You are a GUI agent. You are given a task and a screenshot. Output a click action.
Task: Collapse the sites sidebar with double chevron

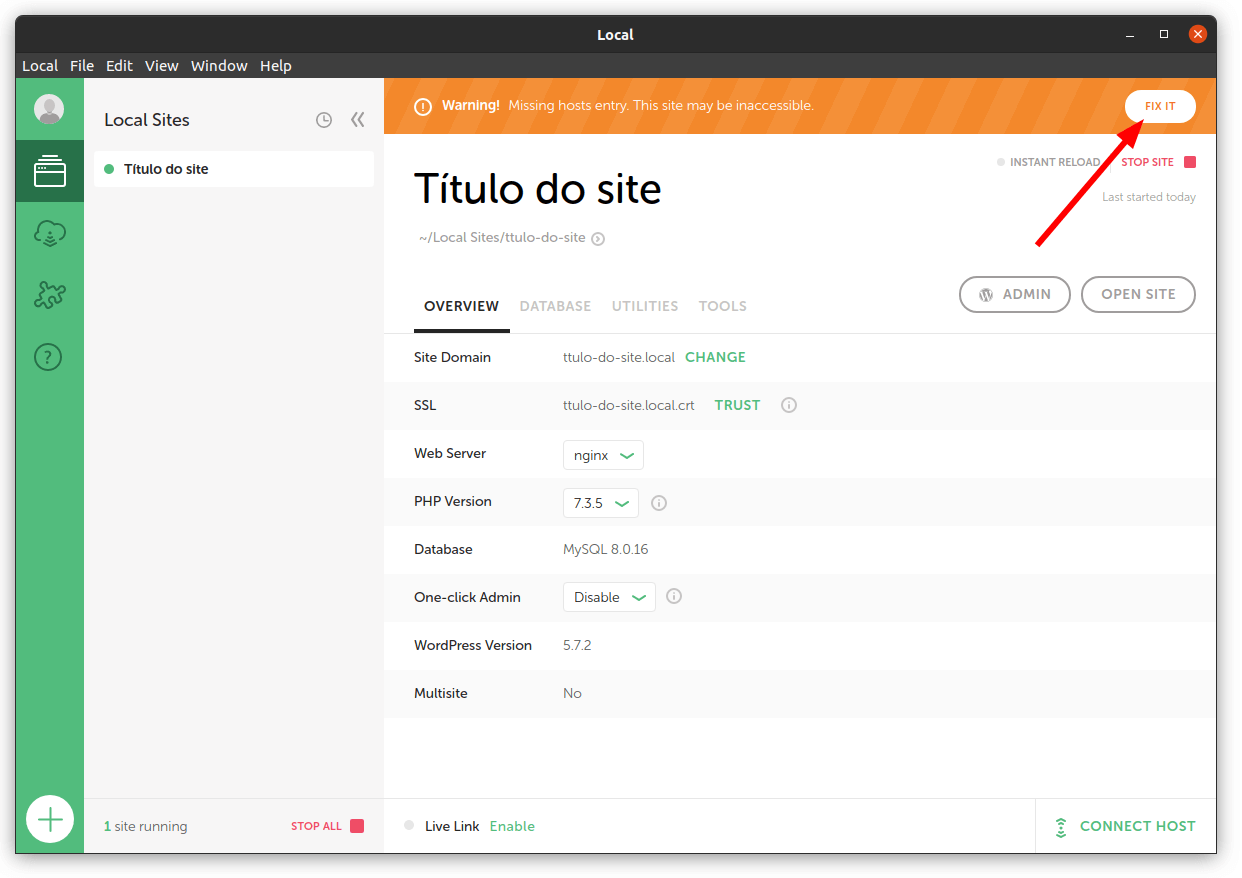coord(358,120)
